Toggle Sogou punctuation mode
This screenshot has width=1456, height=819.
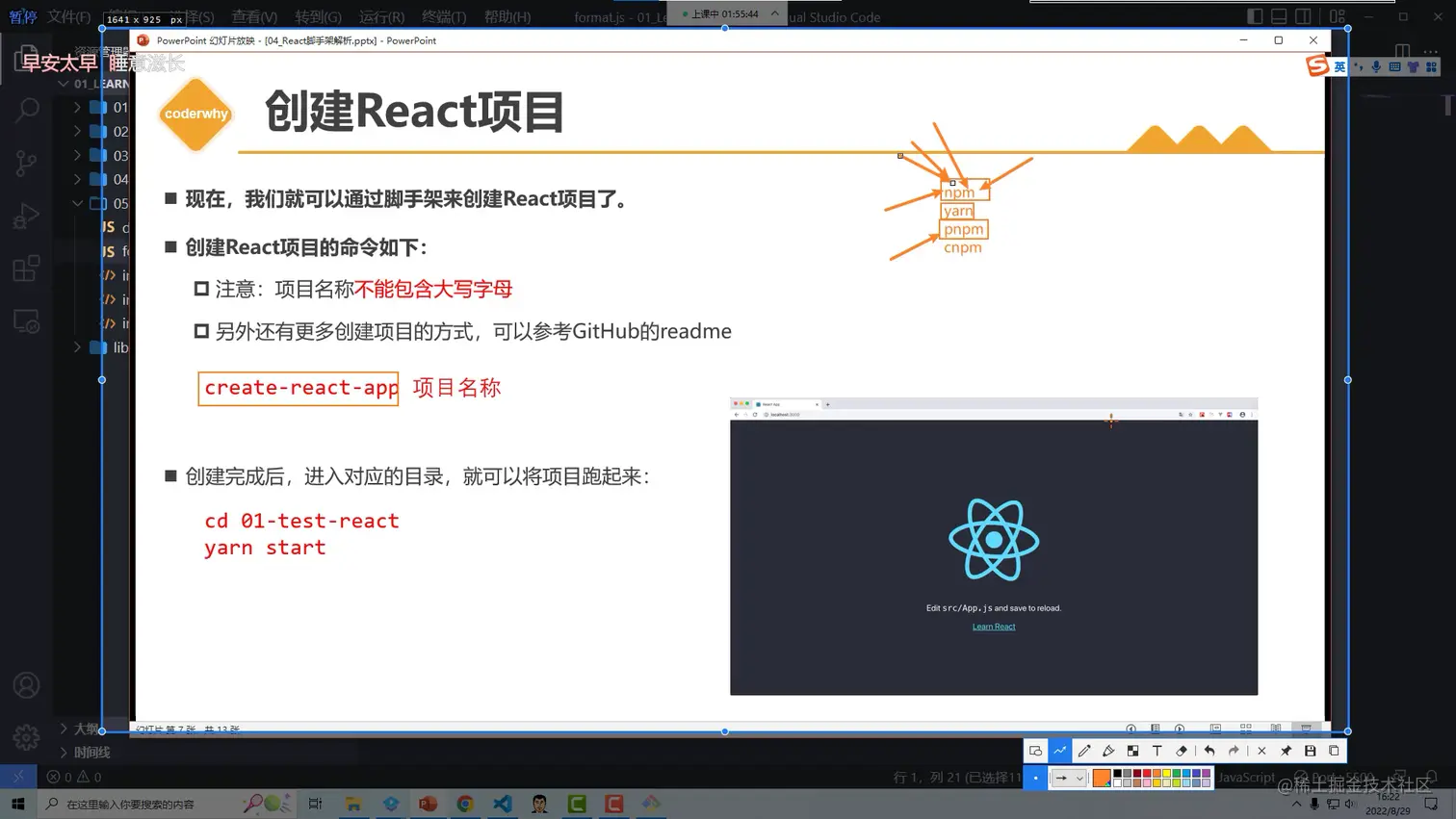(x=1358, y=66)
